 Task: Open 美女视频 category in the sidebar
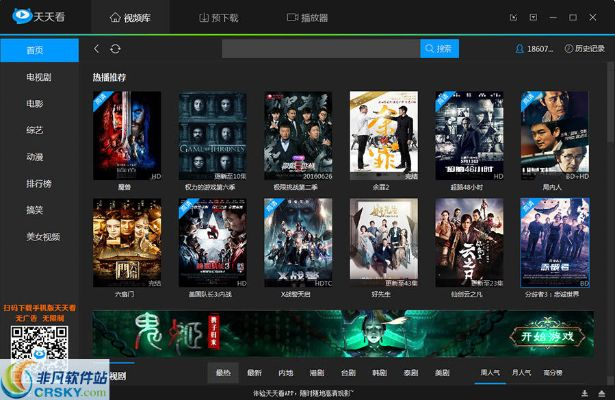(x=42, y=236)
